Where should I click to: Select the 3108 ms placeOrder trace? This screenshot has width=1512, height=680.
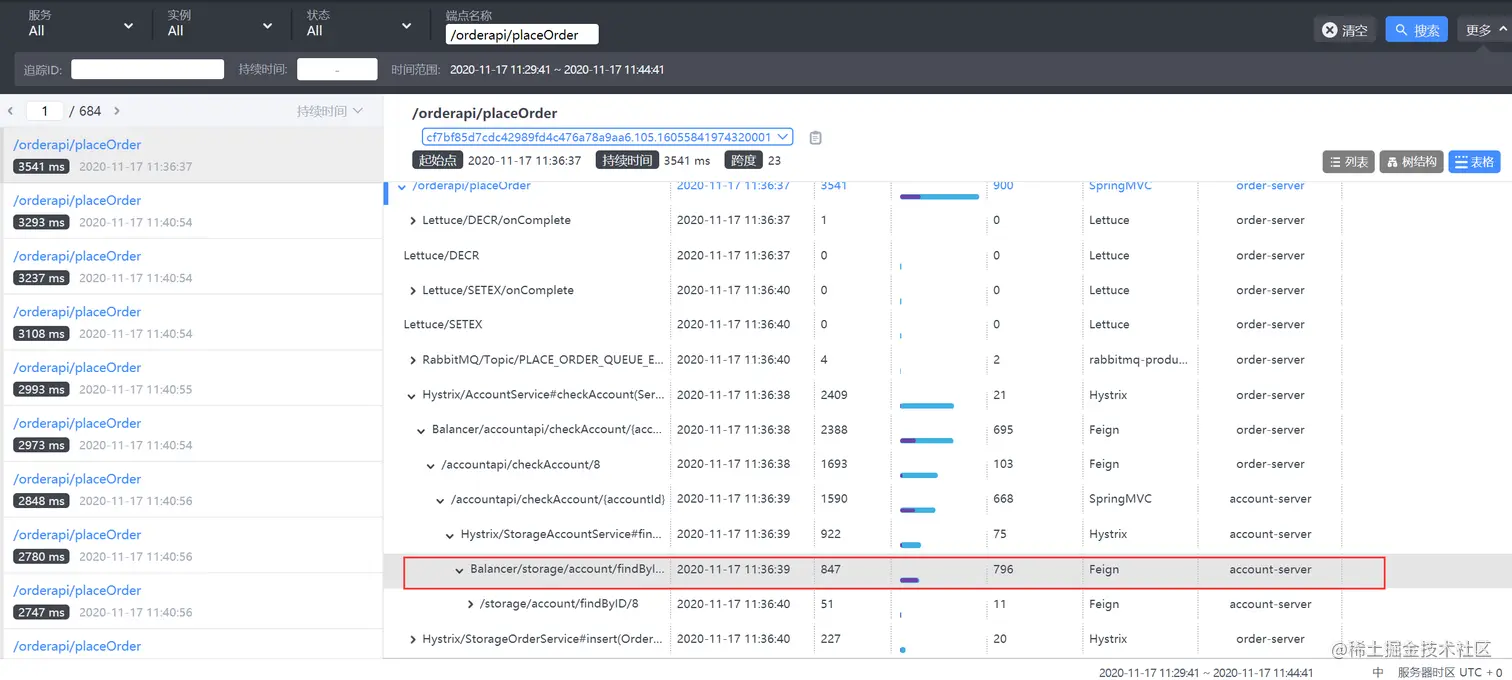point(193,322)
